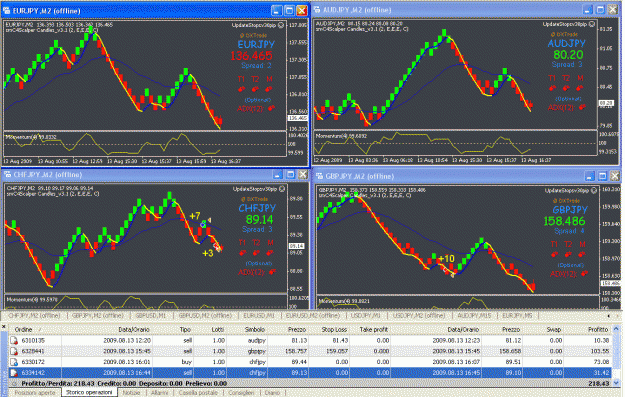Click the 103.55 profit cell
Image resolution: width=625 pixels, height=397 pixels.
(x=600, y=351)
